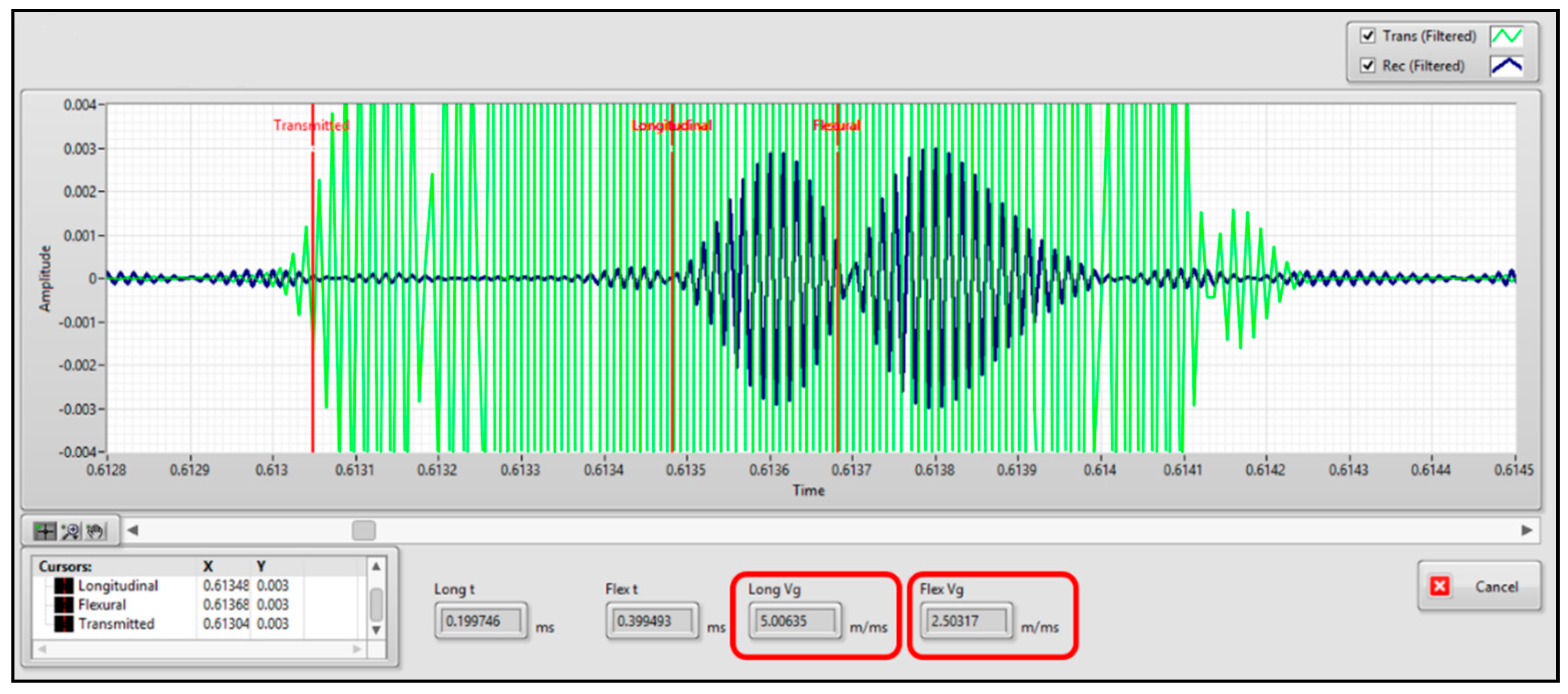Click the graph scrollbar left arrow
The height and width of the screenshot is (694, 1568).
133,531
